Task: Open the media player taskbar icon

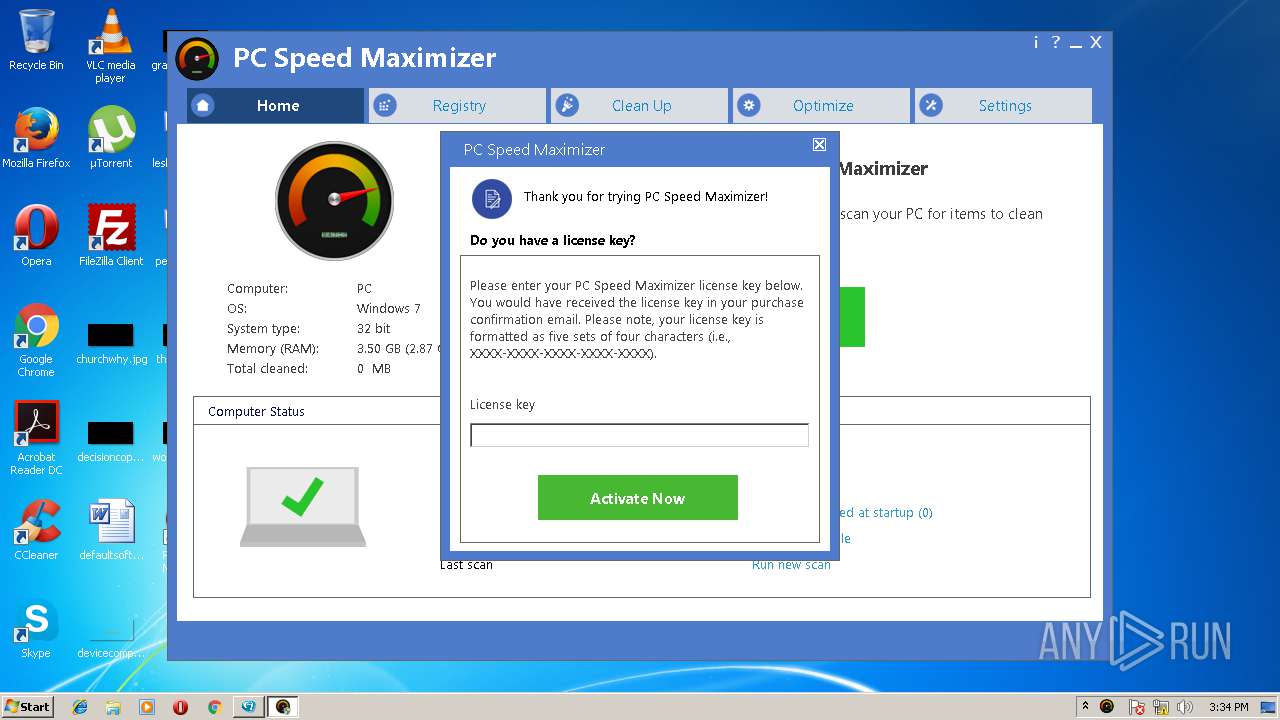Action: click(x=147, y=707)
